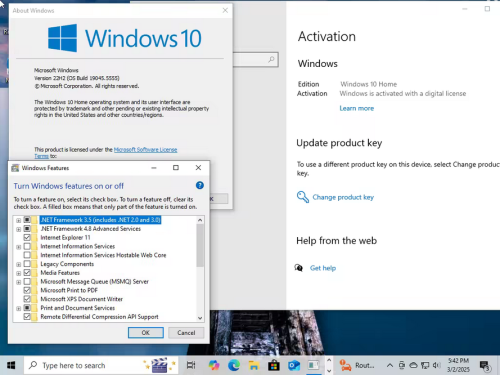Open the network tray icon
This screenshot has width=500, height=375.
pyautogui.click(x=425, y=365)
